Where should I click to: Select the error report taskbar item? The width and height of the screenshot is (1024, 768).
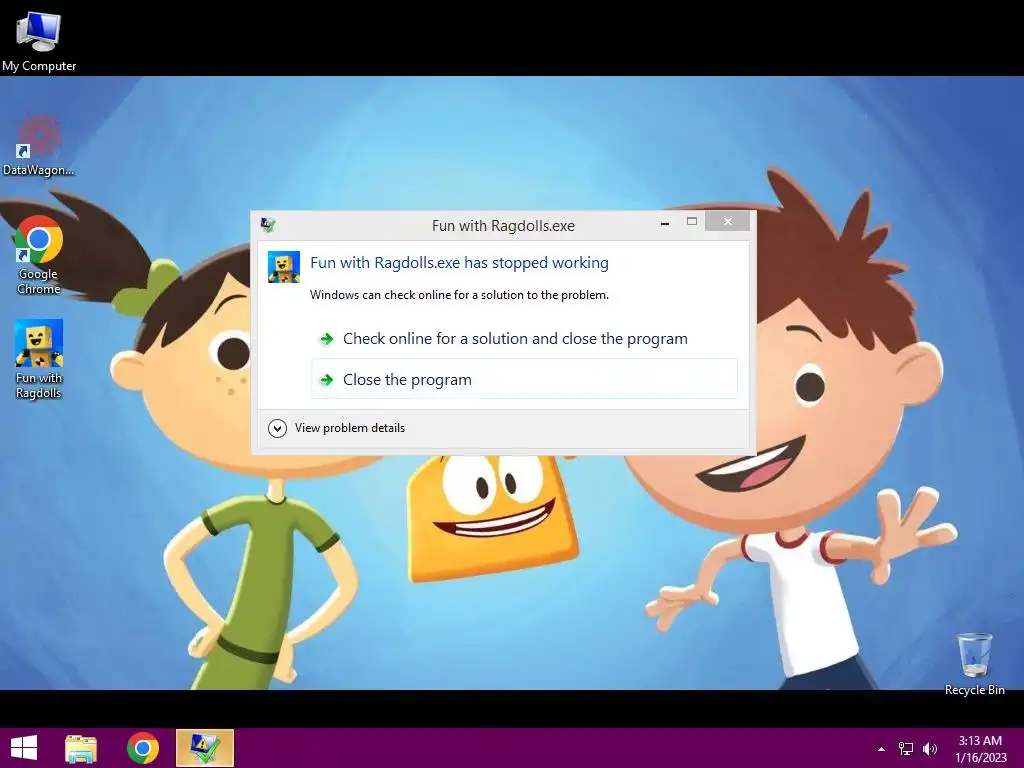pyautogui.click(x=204, y=748)
